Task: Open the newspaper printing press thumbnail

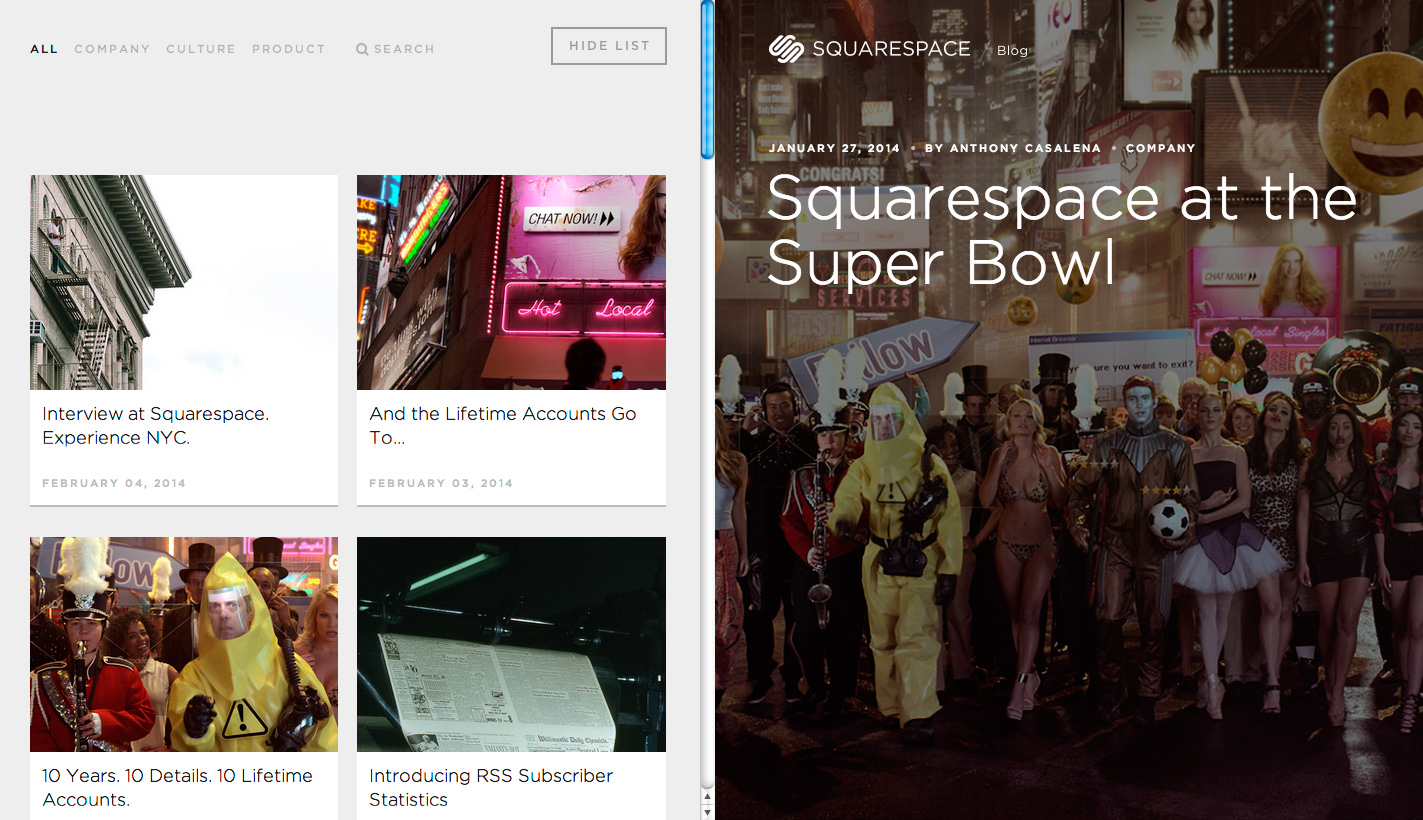Action: 511,644
